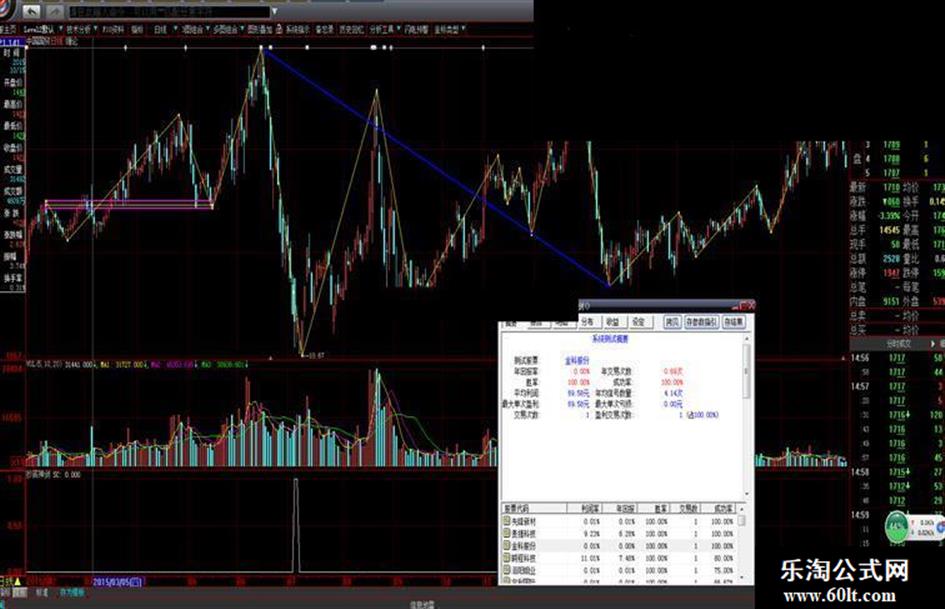
Task: Expand the 坐标类型 dropdown
Action: point(463,29)
